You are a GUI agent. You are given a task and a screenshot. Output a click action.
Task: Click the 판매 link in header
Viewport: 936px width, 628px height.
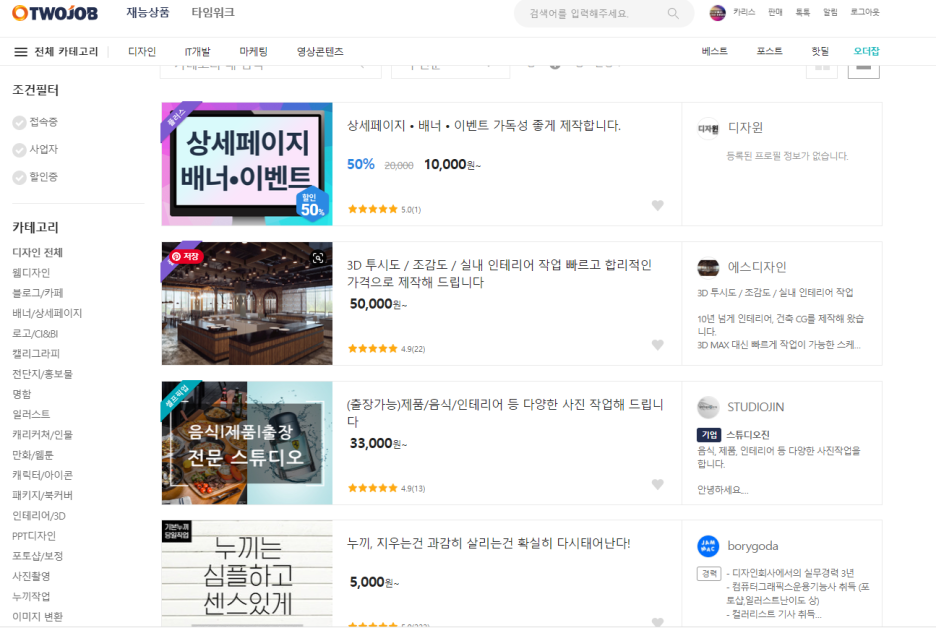coord(775,12)
